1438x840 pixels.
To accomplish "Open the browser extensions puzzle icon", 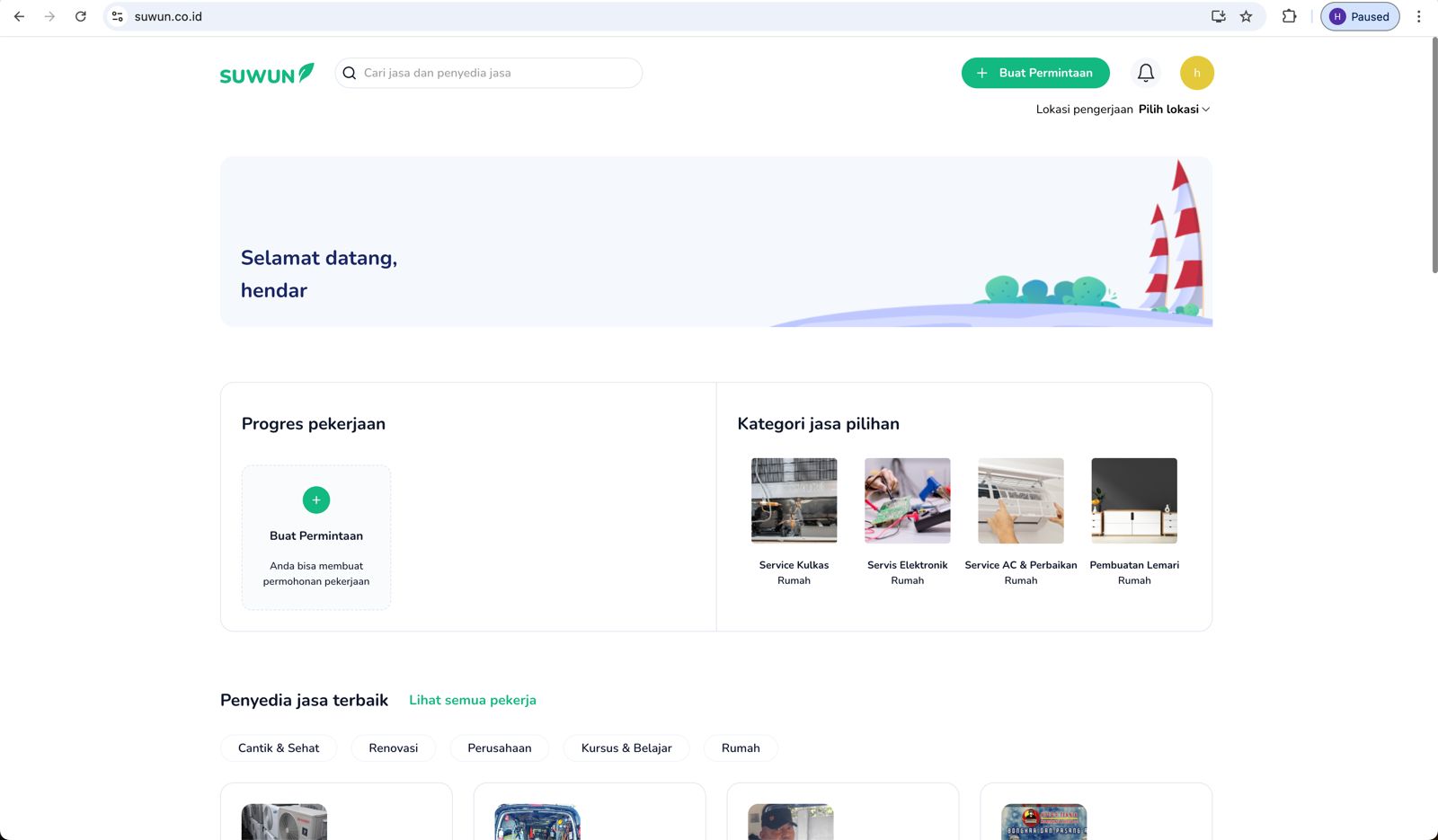I will click(1289, 16).
